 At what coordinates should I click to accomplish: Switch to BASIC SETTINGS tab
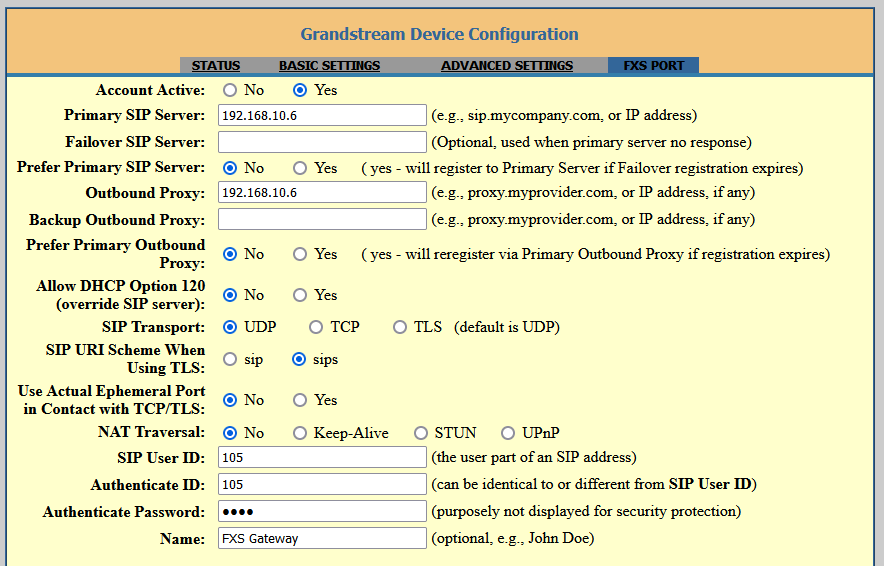[x=329, y=66]
